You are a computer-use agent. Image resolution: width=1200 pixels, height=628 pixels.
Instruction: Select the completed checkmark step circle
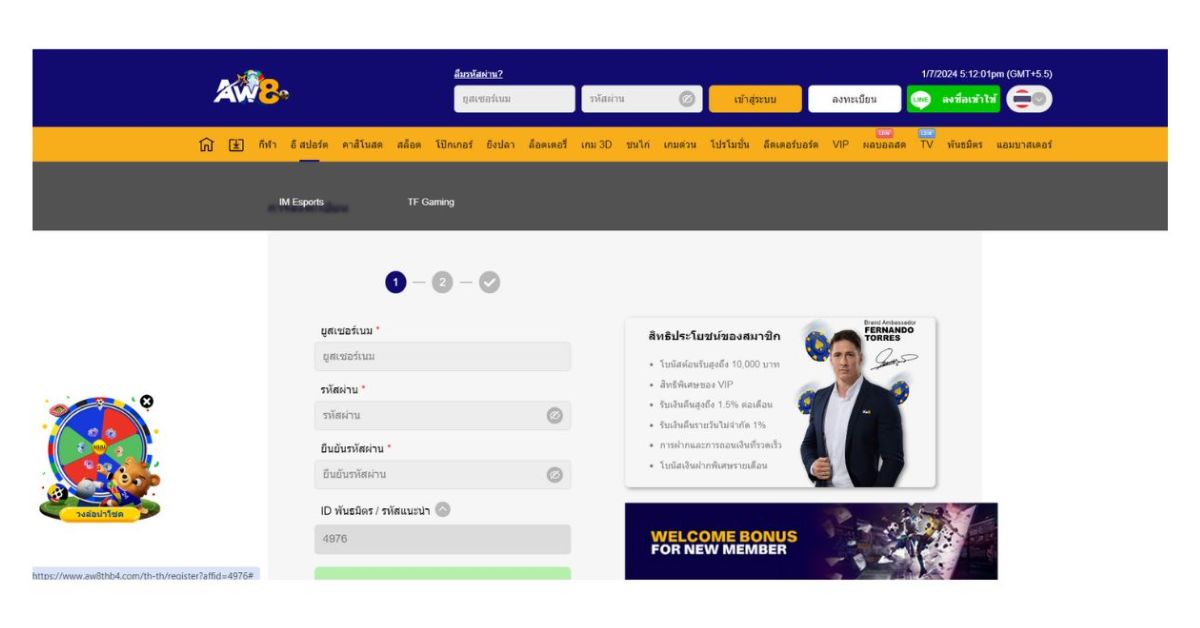tap(489, 283)
